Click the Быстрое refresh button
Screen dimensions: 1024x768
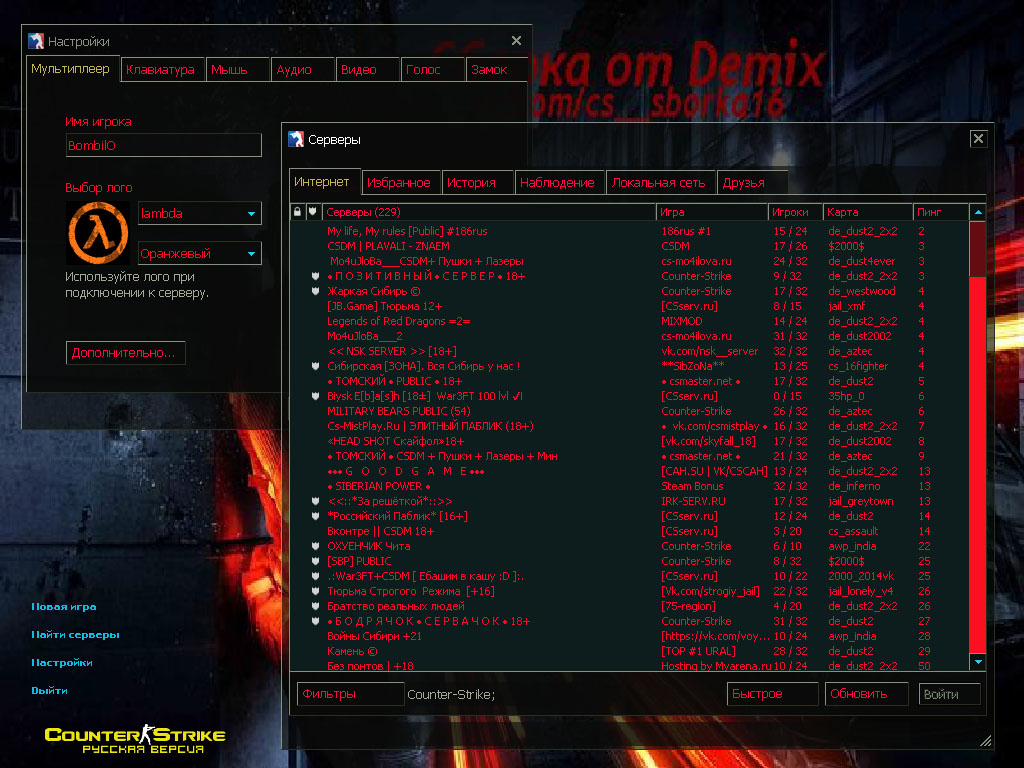tap(772, 694)
